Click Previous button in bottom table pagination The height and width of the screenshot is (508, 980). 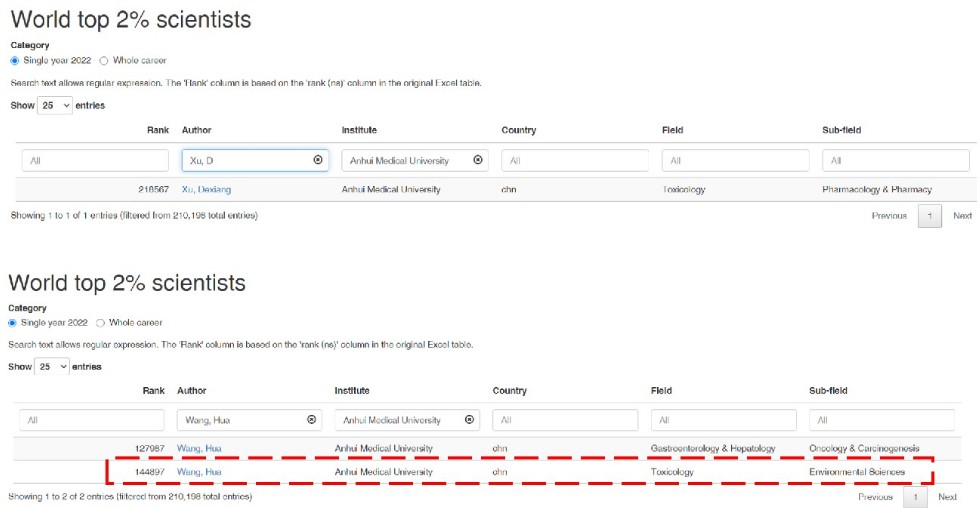pos(876,497)
